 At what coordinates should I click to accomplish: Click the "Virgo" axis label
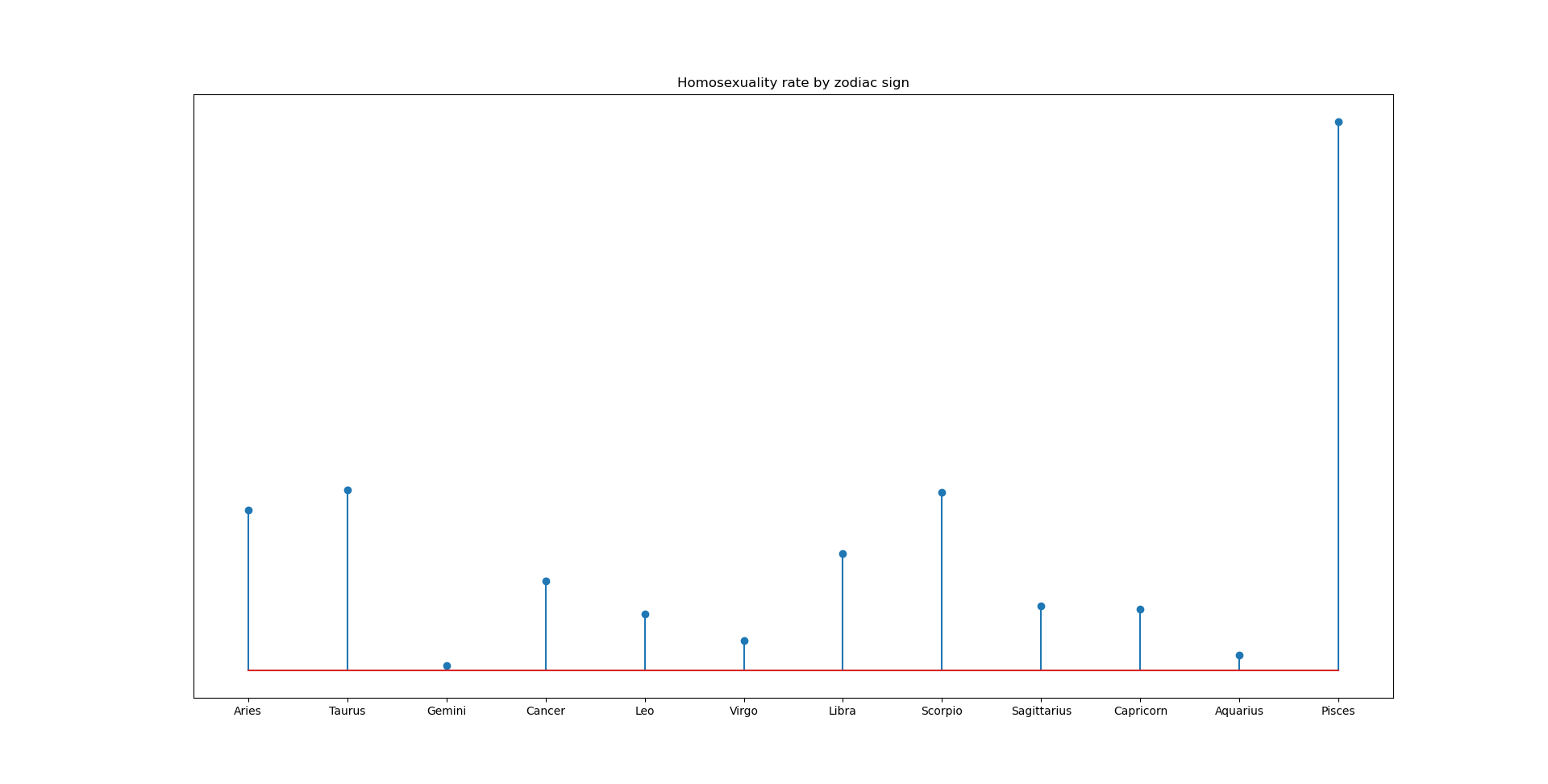point(744,711)
